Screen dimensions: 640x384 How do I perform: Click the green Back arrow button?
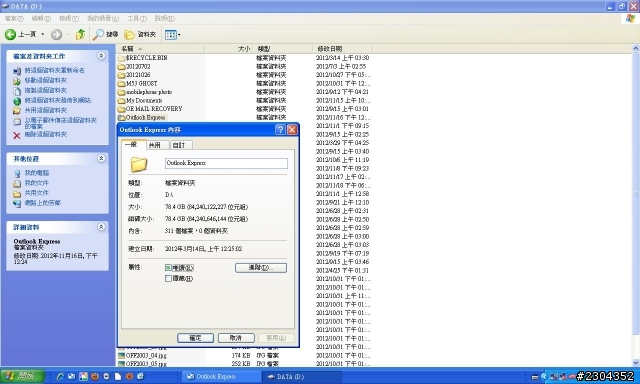coord(10,35)
